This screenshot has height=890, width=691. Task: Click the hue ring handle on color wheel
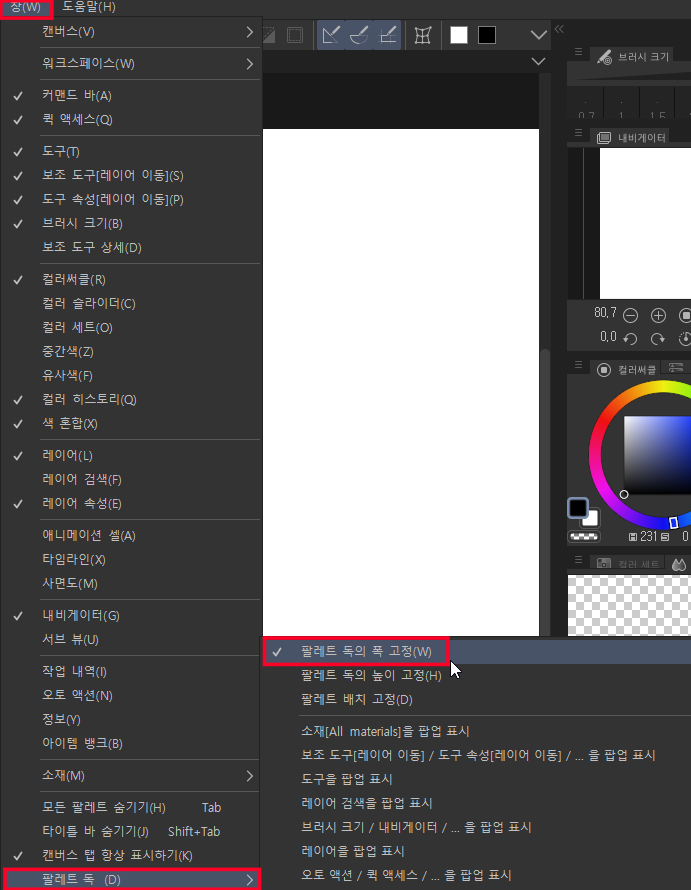click(x=673, y=522)
